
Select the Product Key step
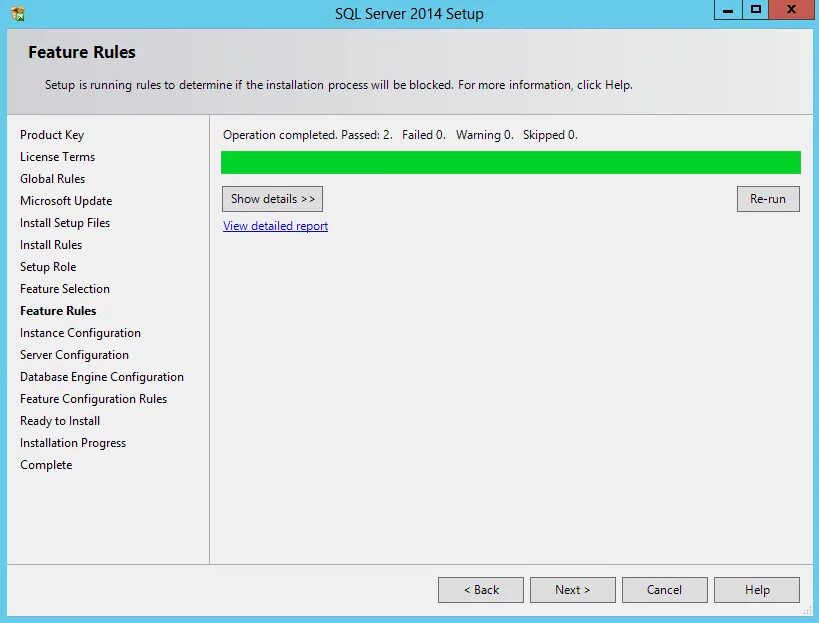pos(52,135)
